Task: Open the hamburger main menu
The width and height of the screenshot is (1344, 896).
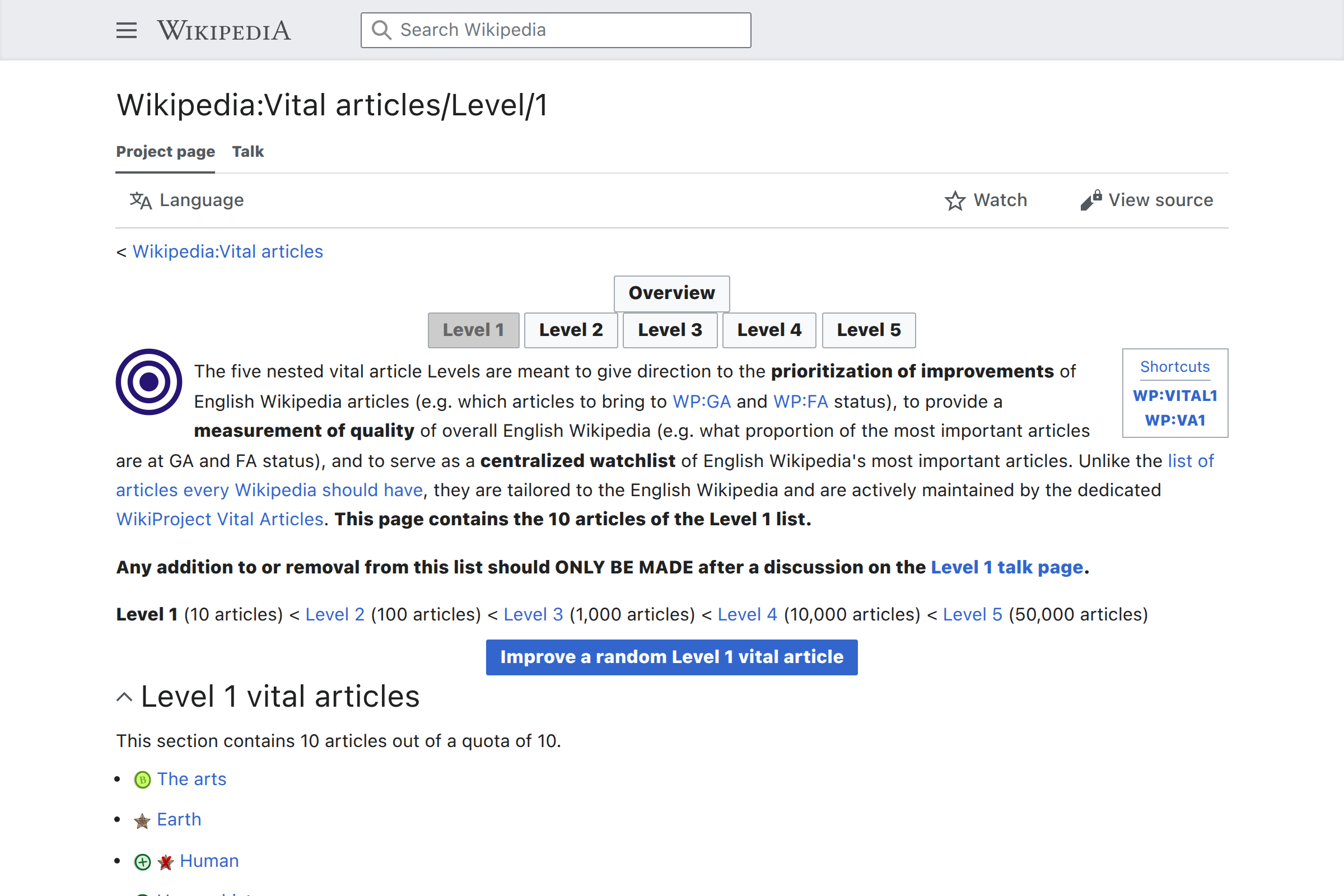Action: pyautogui.click(x=127, y=30)
